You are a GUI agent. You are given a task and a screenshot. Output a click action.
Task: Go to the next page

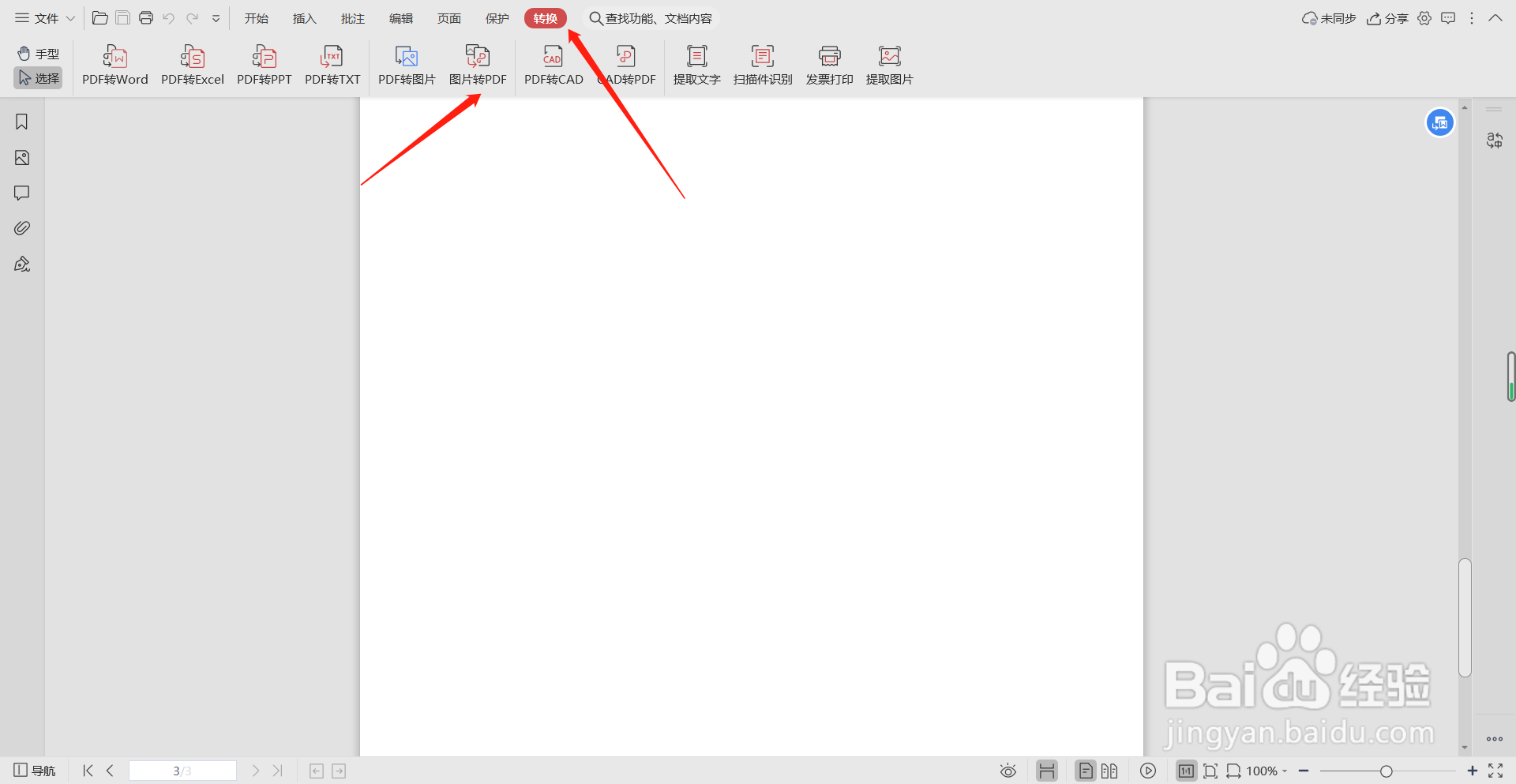tap(256, 771)
